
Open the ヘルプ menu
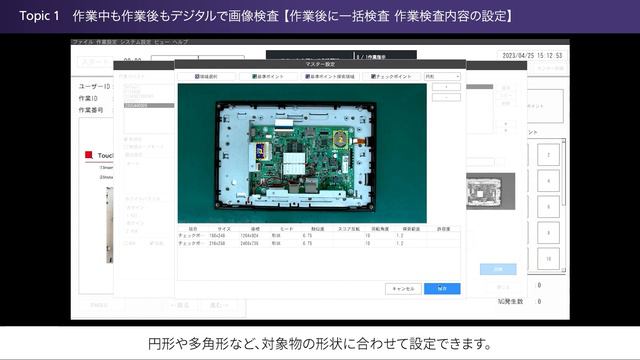tap(180, 42)
